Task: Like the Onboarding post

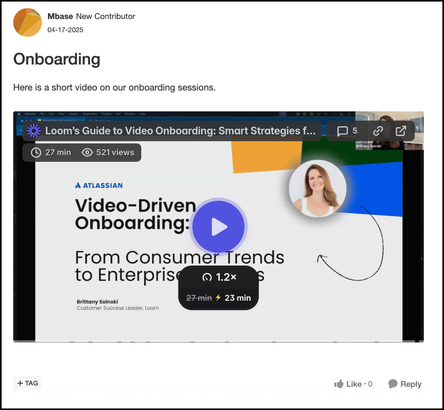Action: (x=353, y=384)
